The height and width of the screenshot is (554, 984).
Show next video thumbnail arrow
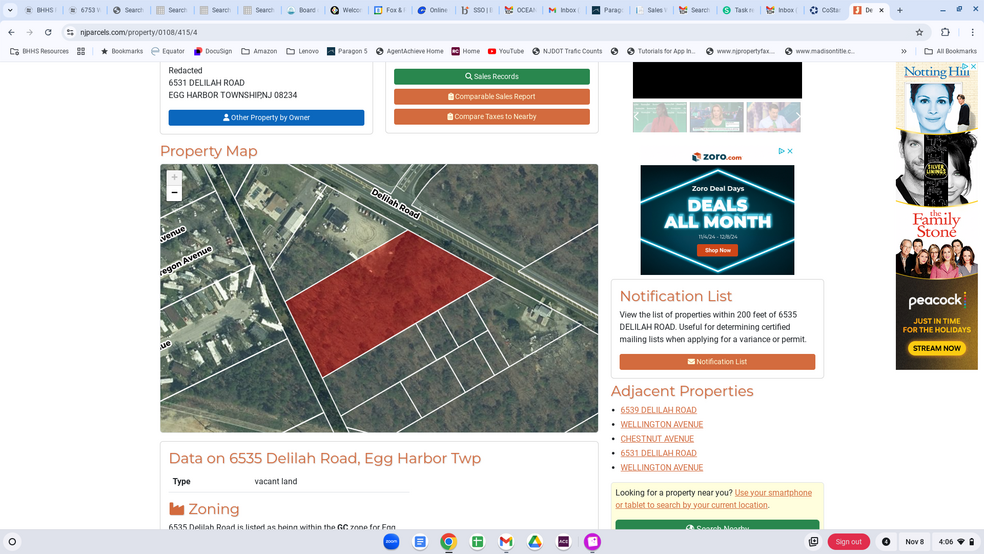[798, 117]
